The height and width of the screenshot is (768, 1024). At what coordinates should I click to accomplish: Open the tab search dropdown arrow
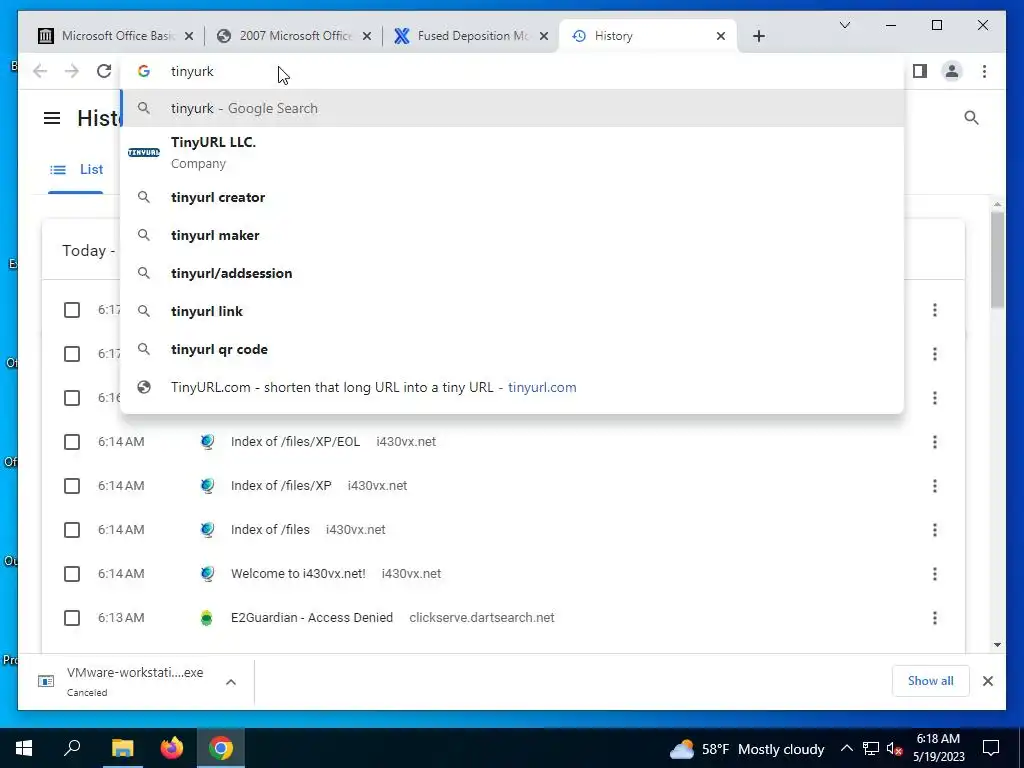pyautogui.click(x=844, y=25)
